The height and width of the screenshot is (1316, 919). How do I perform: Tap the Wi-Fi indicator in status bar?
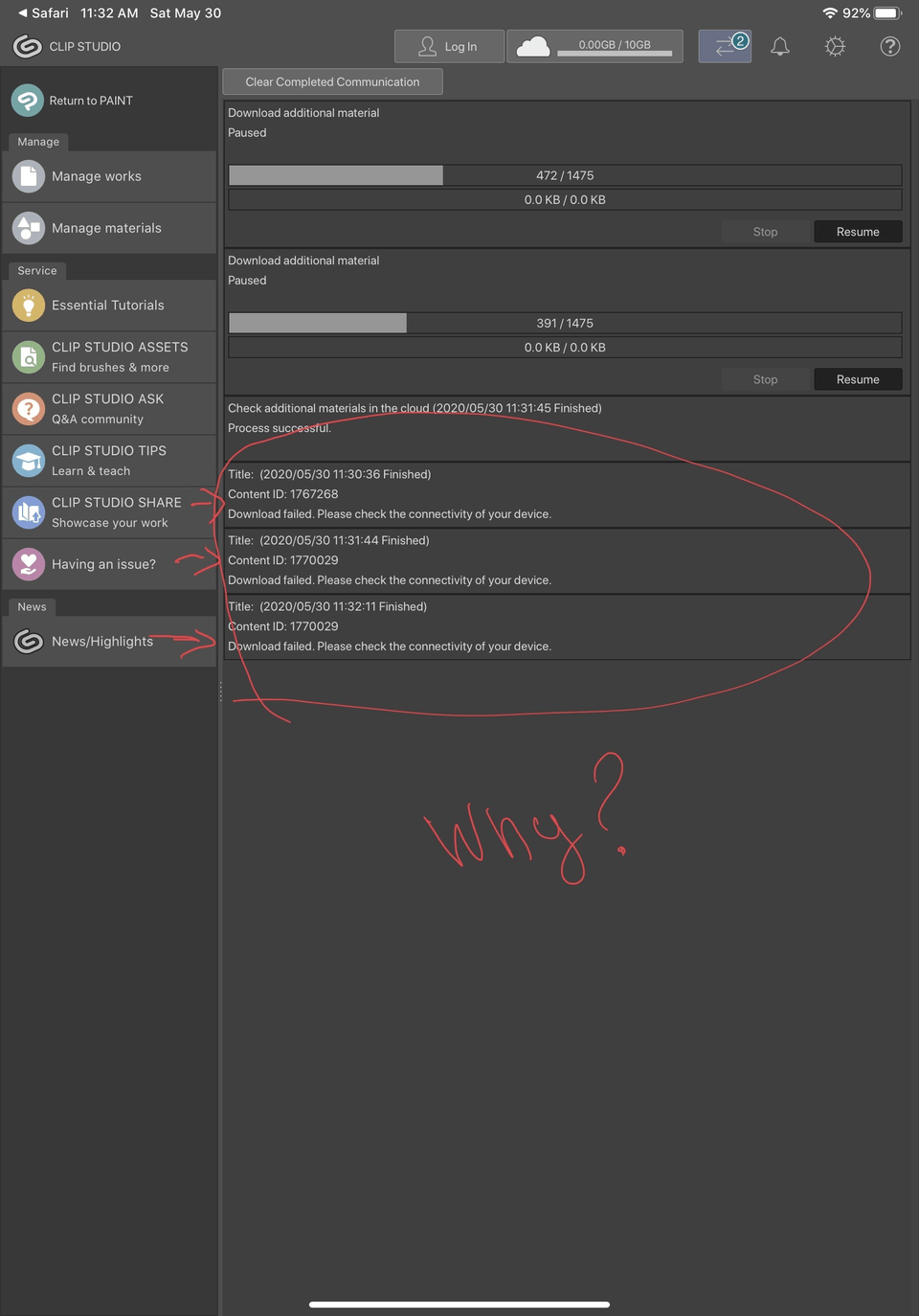click(x=830, y=13)
